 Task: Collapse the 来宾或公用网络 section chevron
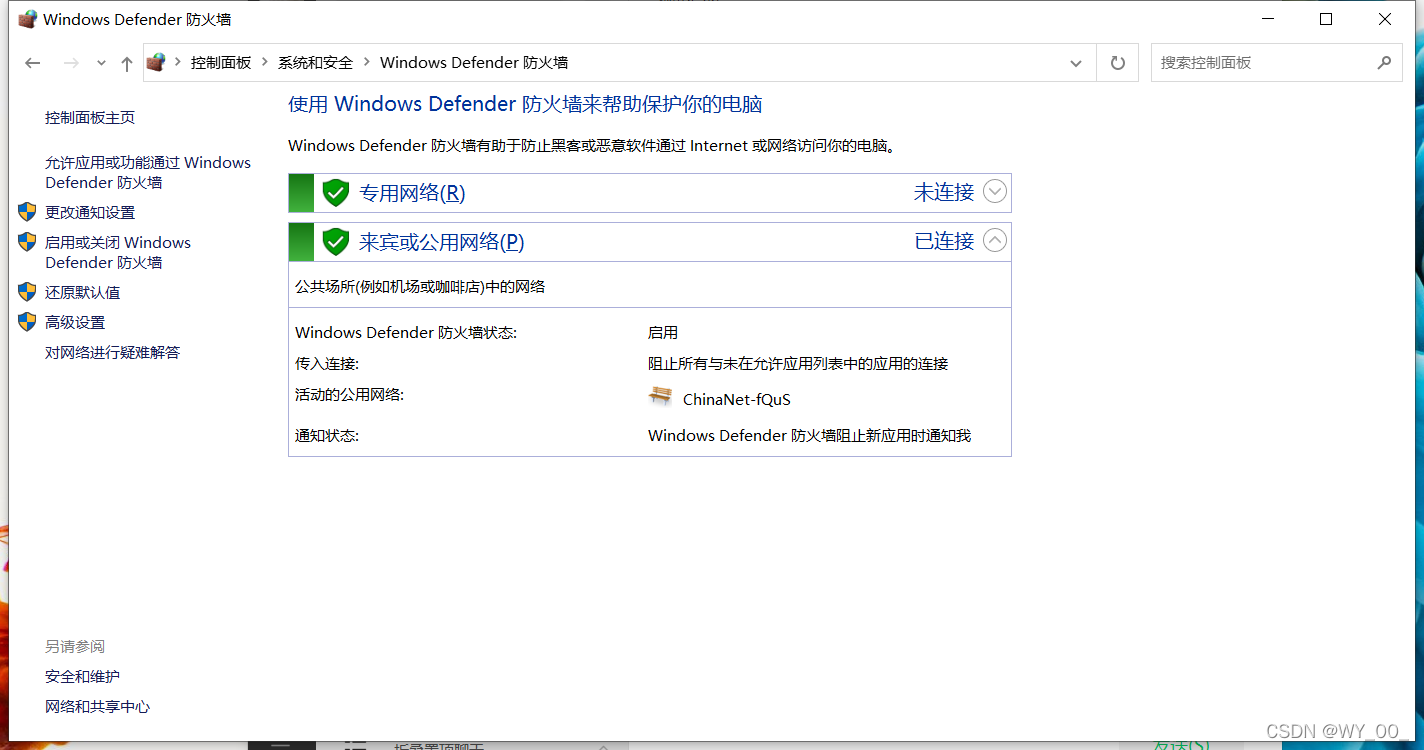click(x=995, y=240)
